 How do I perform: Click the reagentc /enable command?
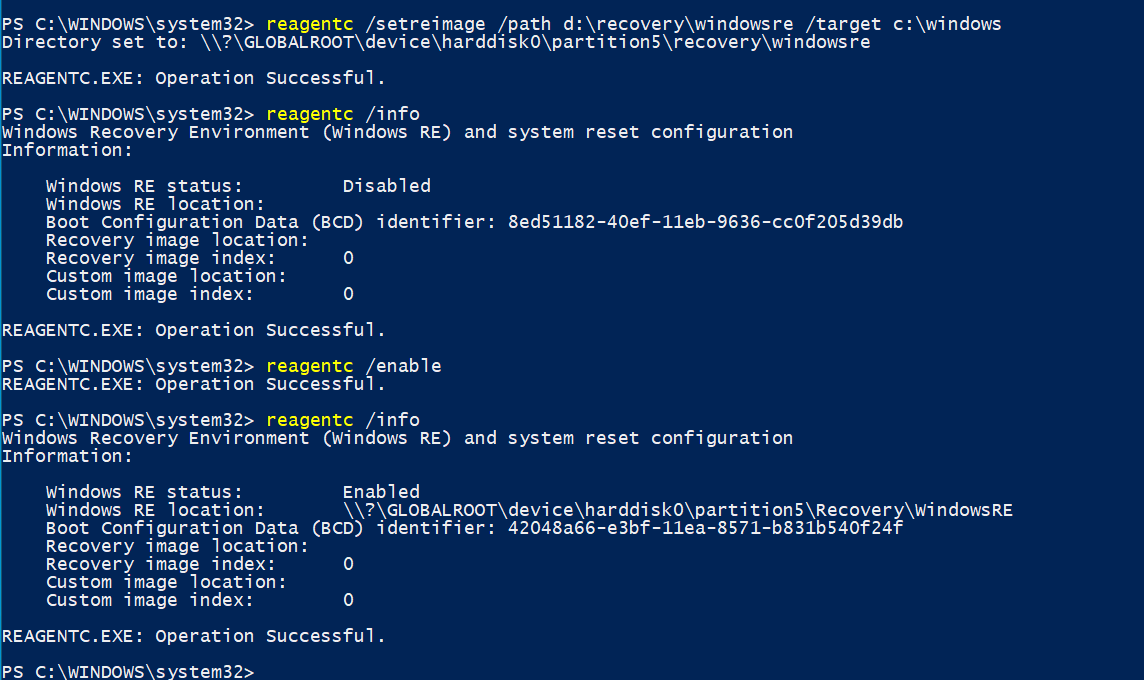pos(353,366)
